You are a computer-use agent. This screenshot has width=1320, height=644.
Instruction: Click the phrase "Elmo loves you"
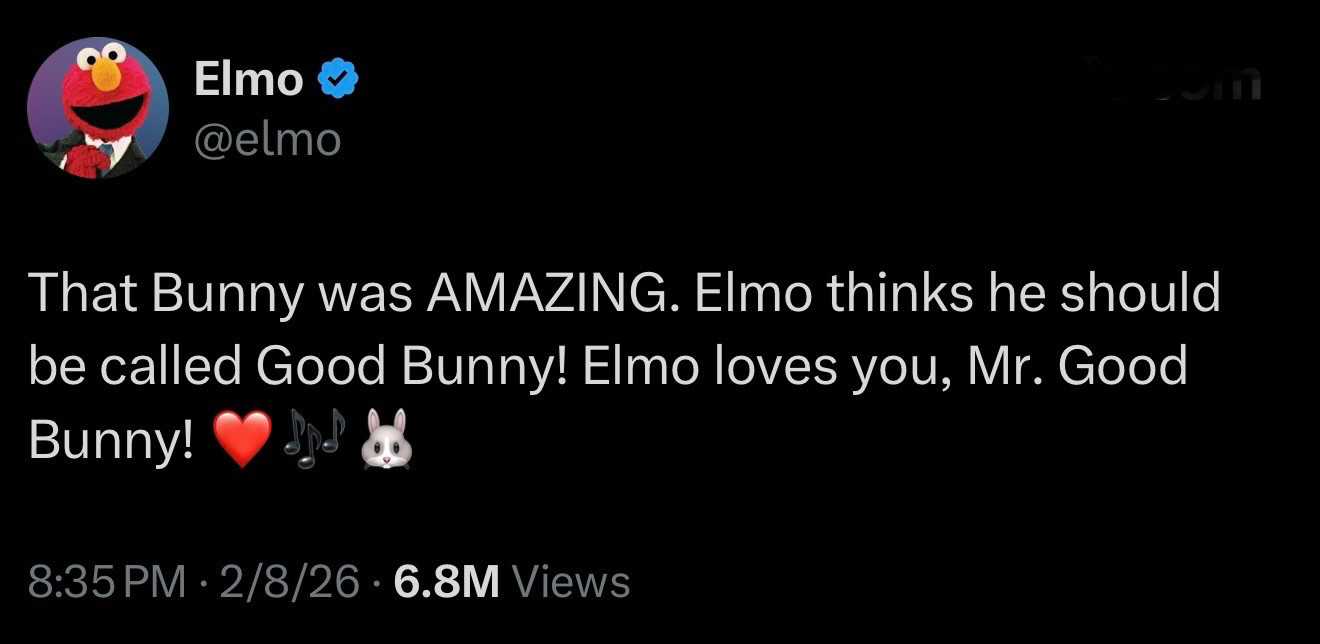762,367
